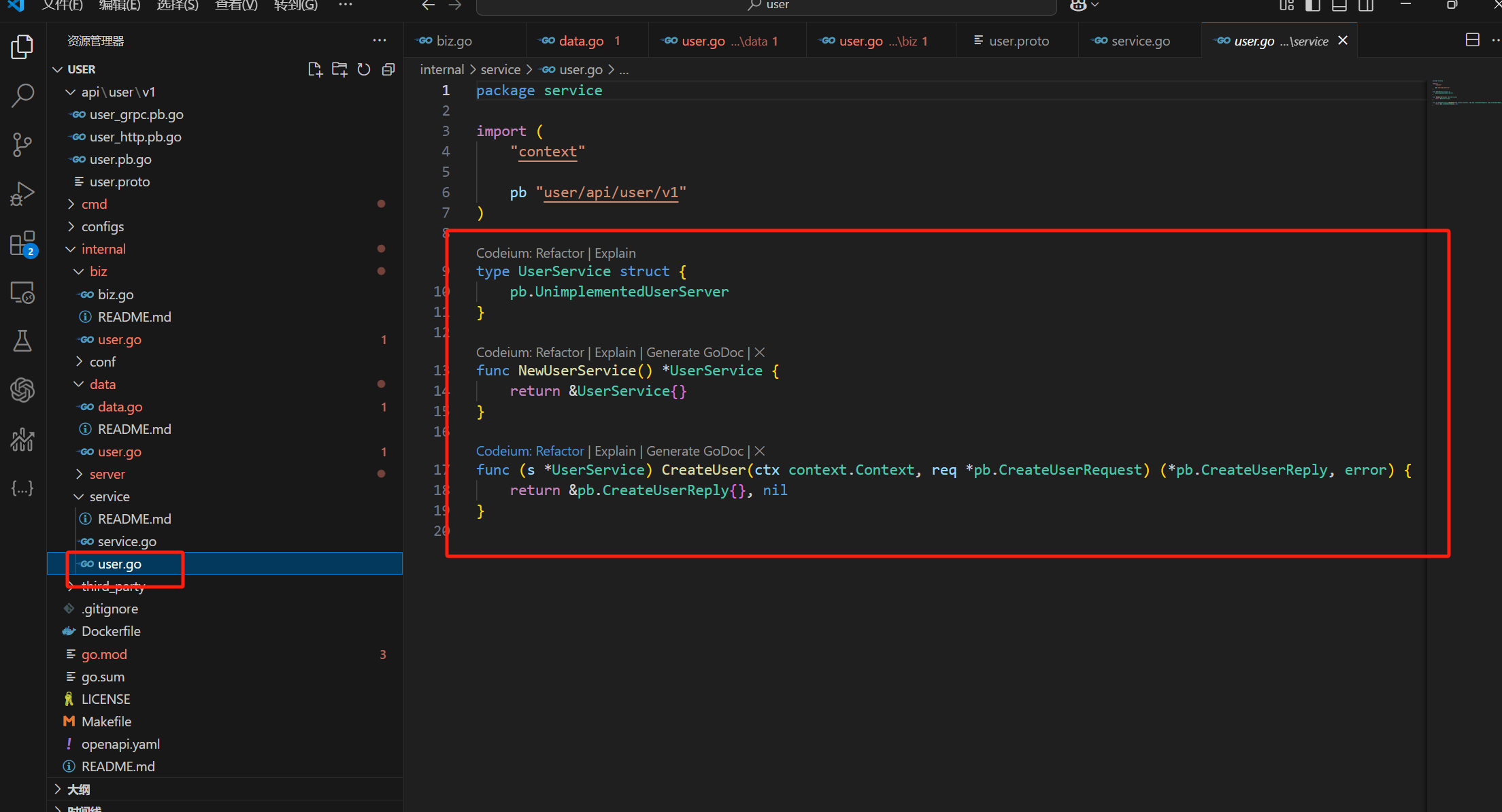Open the Explorer view in activity bar

22,47
